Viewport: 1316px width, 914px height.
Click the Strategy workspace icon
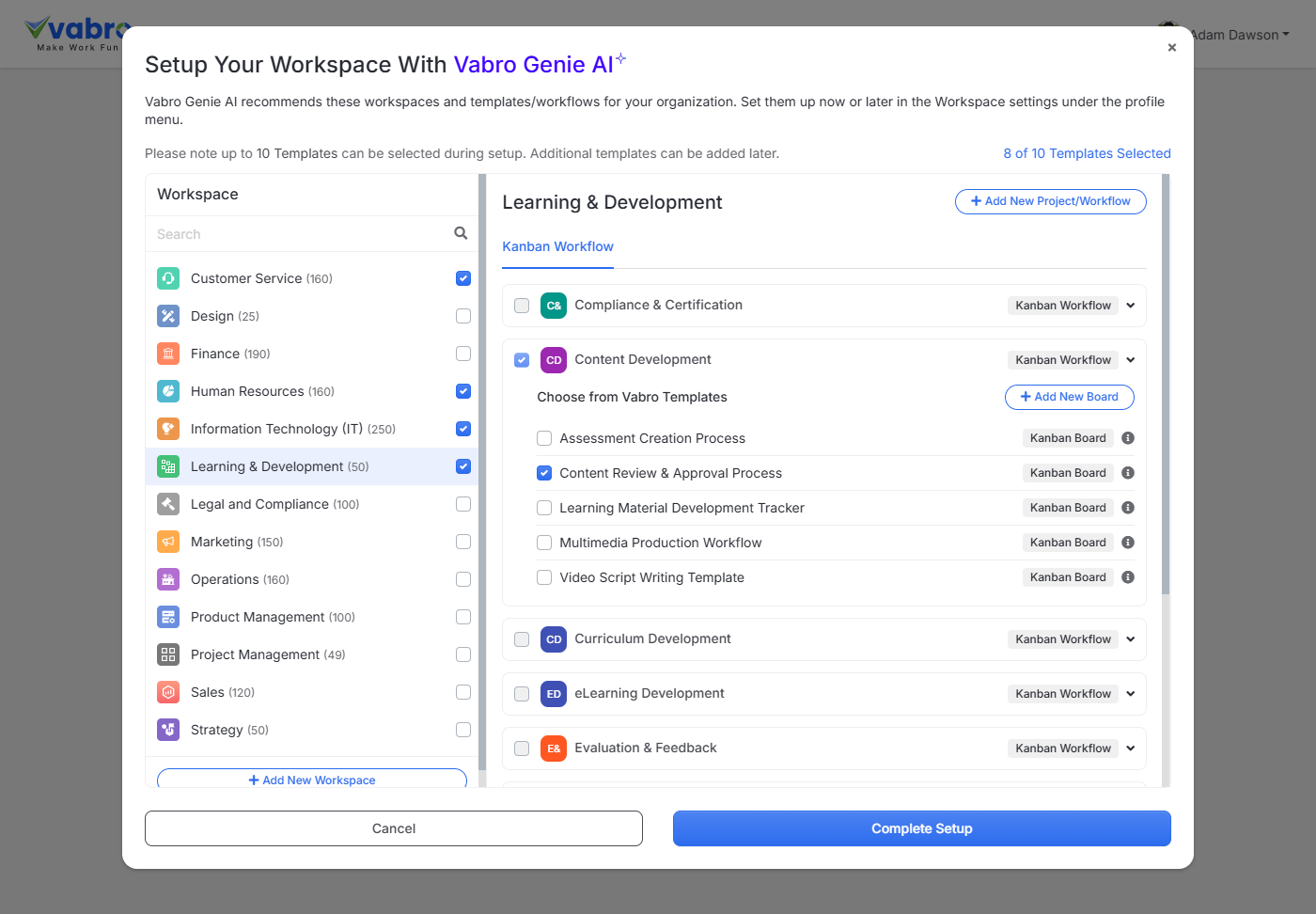[x=168, y=730]
